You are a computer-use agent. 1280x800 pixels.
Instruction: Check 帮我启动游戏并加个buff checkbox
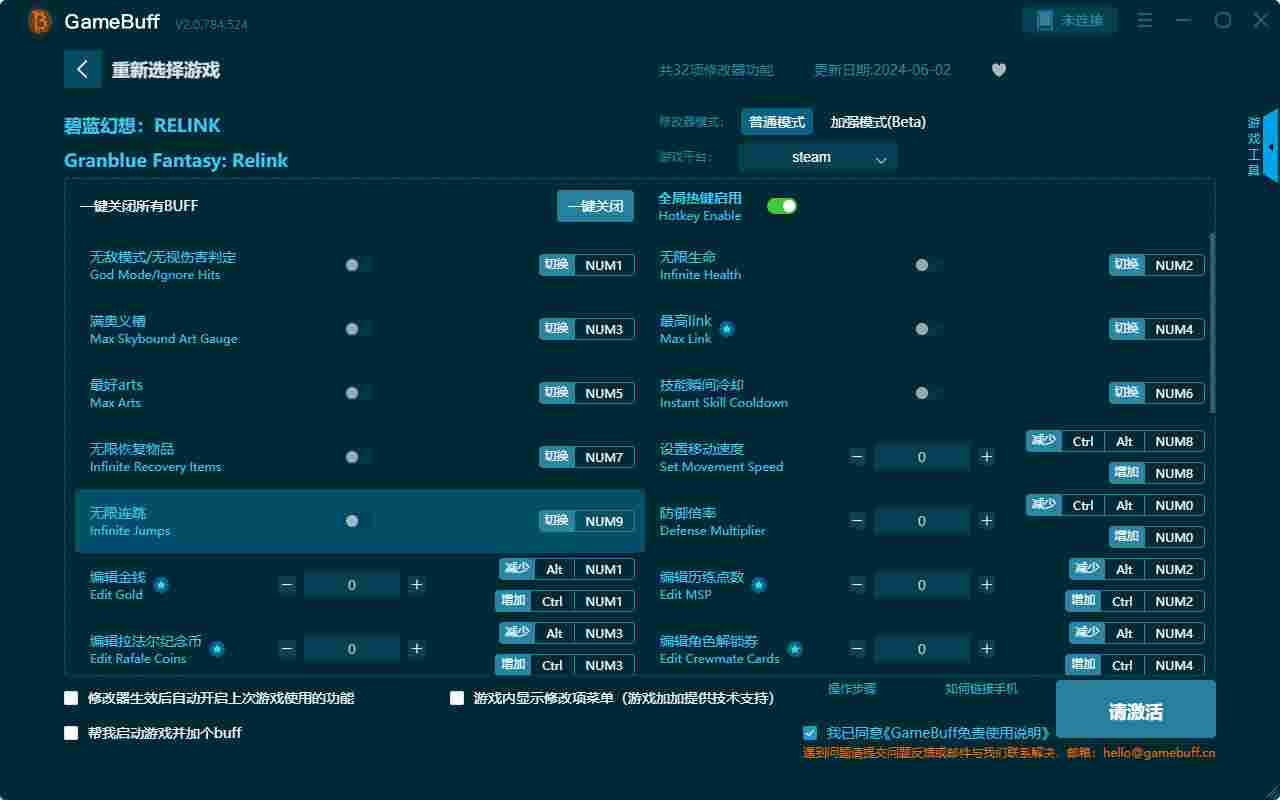pyautogui.click(x=71, y=733)
